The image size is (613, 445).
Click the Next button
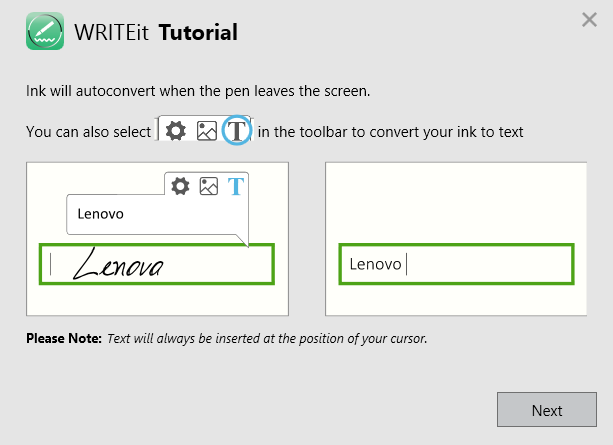[547, 410]
